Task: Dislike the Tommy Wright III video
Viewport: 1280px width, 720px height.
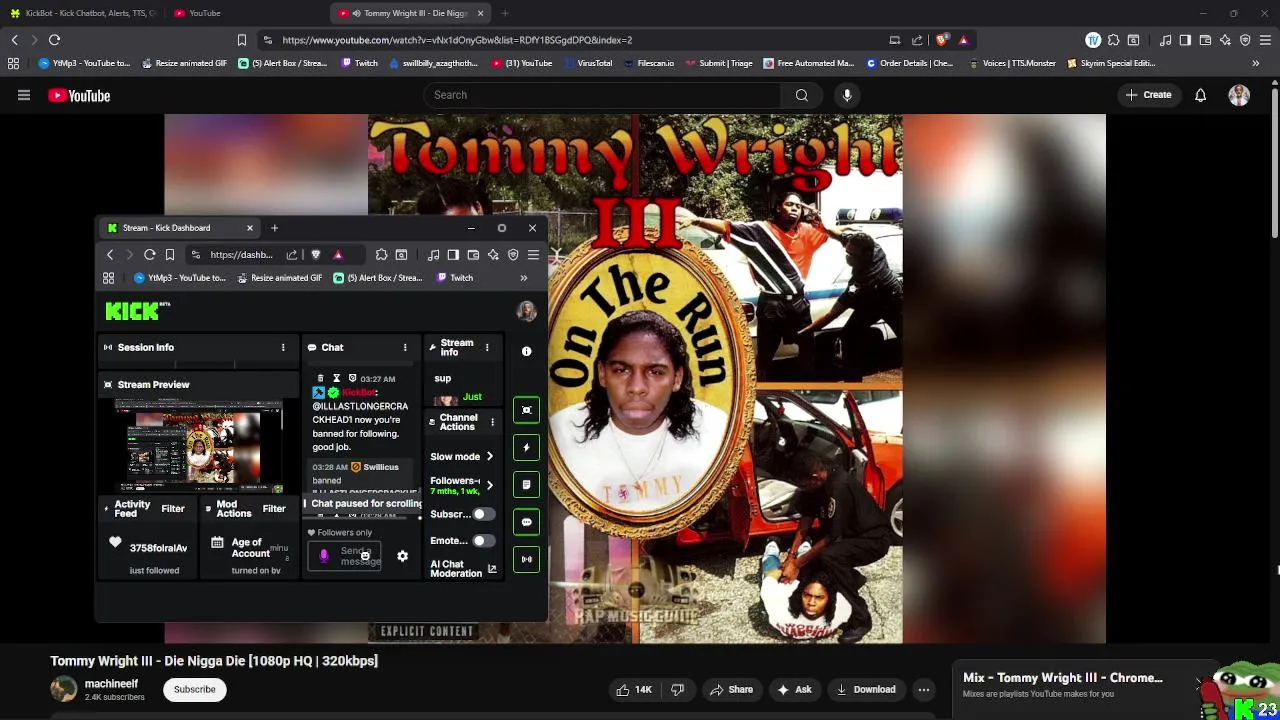Action: 678,689
